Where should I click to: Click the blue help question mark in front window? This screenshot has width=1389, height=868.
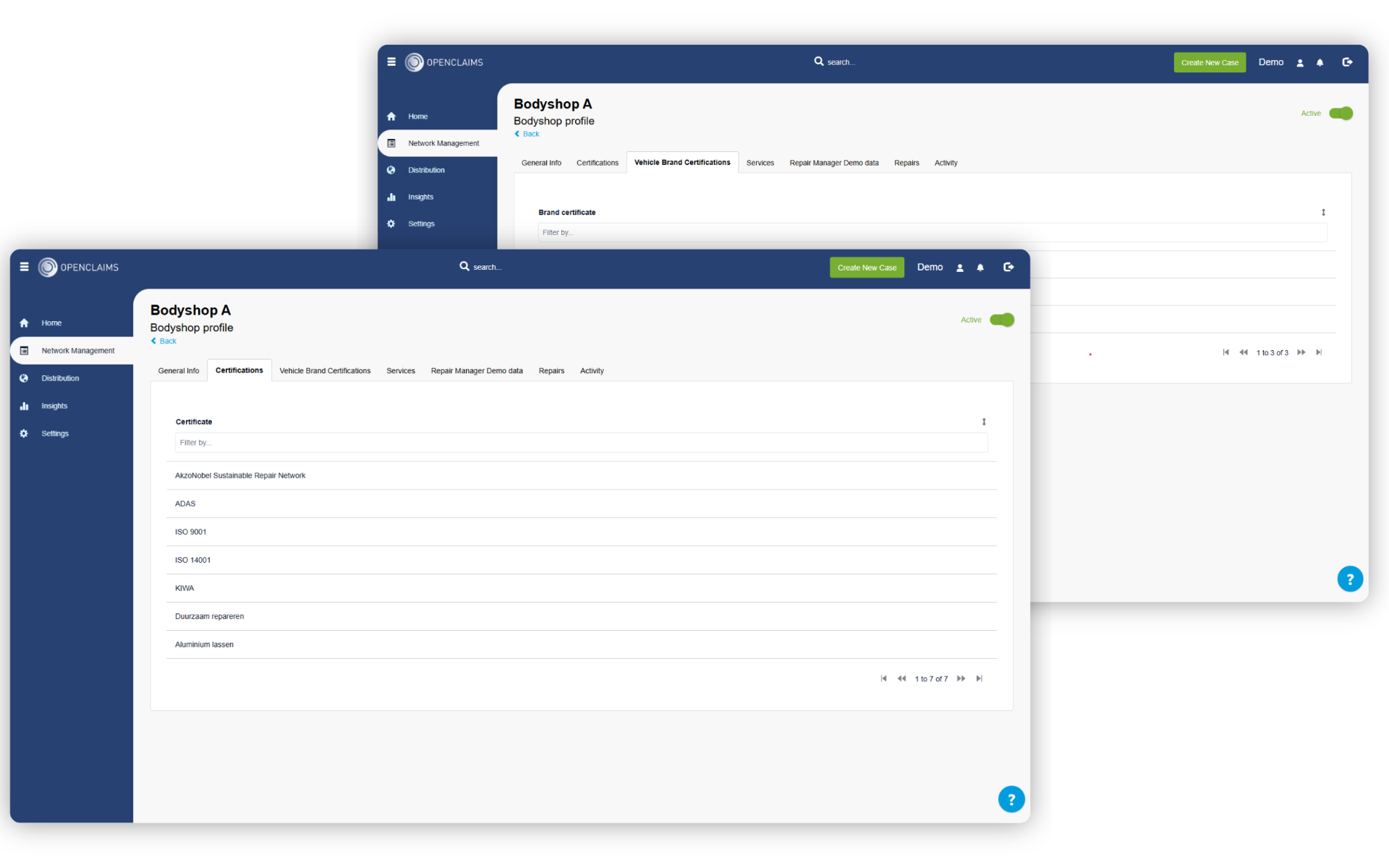point(1011,799)
